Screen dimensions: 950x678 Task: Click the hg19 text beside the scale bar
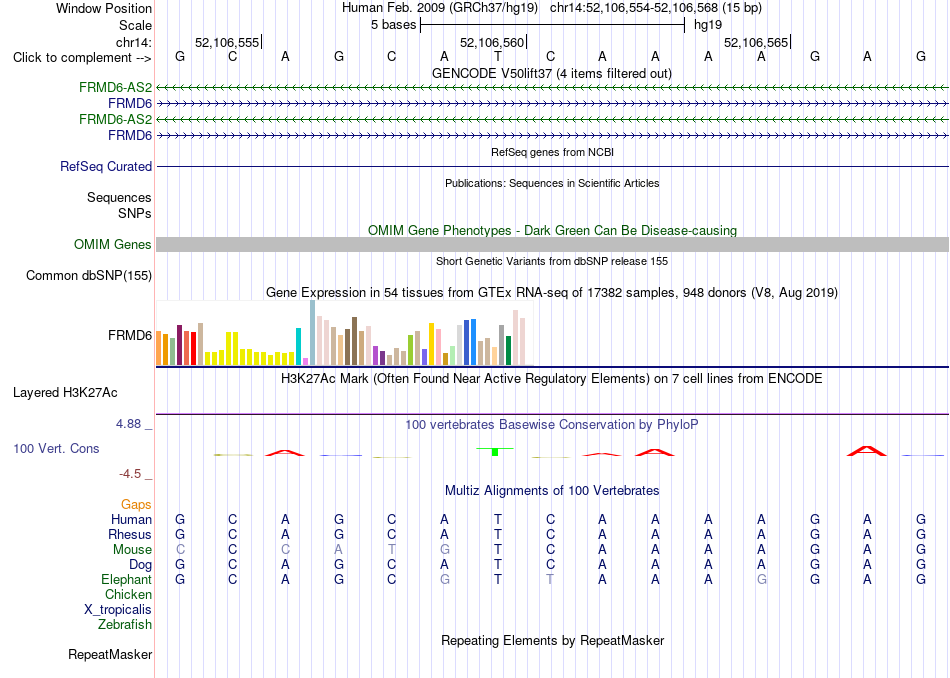tap(708, 25)
